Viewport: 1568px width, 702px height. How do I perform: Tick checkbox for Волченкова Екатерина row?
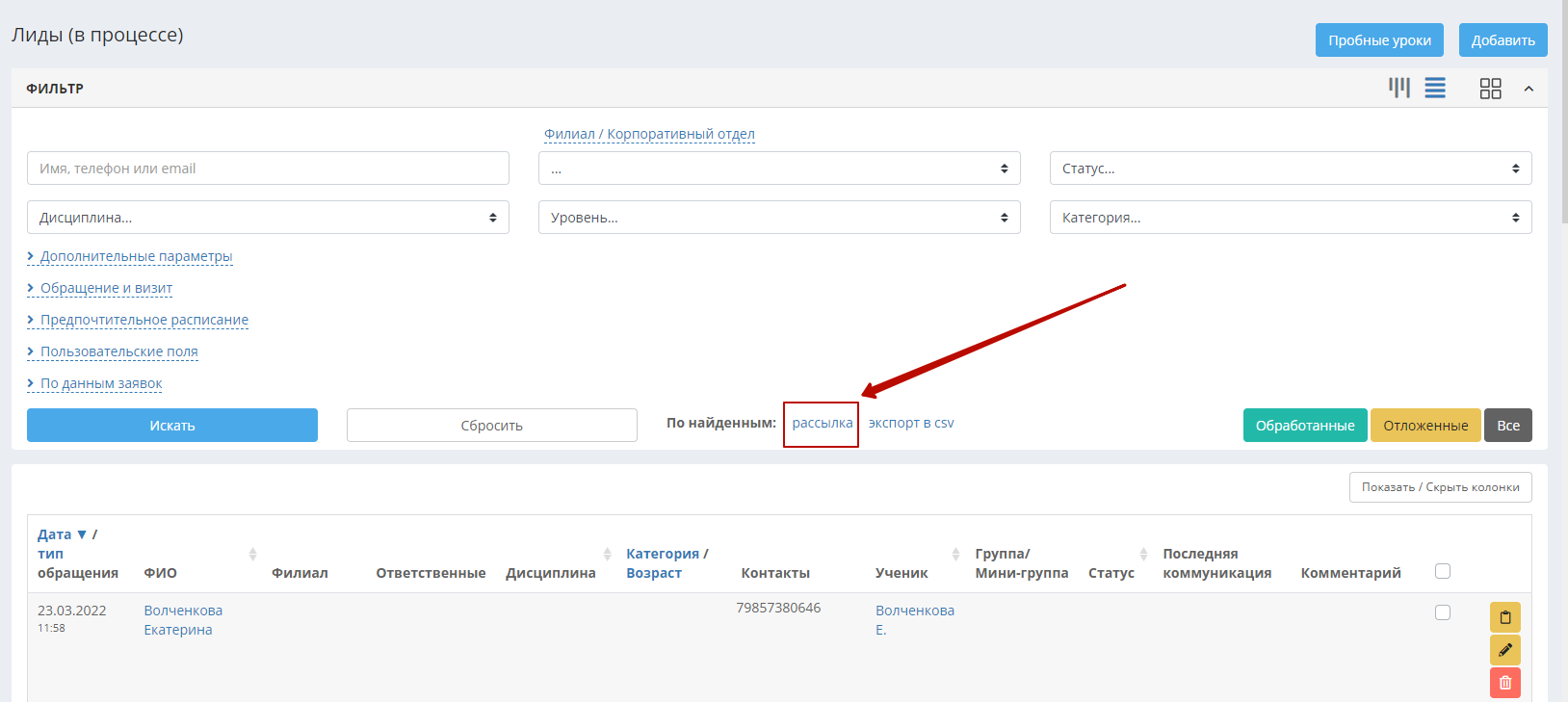(x=1443, y=612)
